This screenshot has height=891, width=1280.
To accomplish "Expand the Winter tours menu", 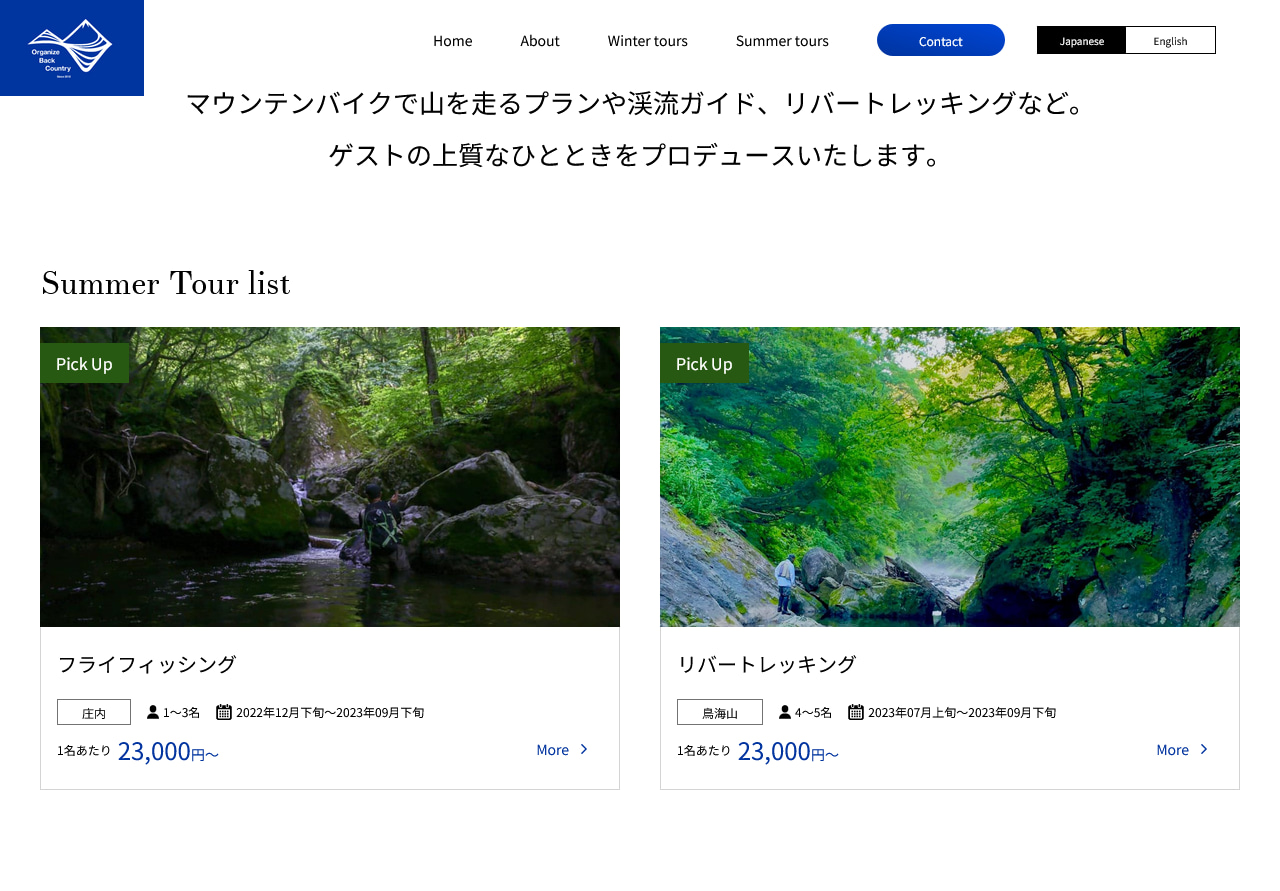I will coord(648,41).
